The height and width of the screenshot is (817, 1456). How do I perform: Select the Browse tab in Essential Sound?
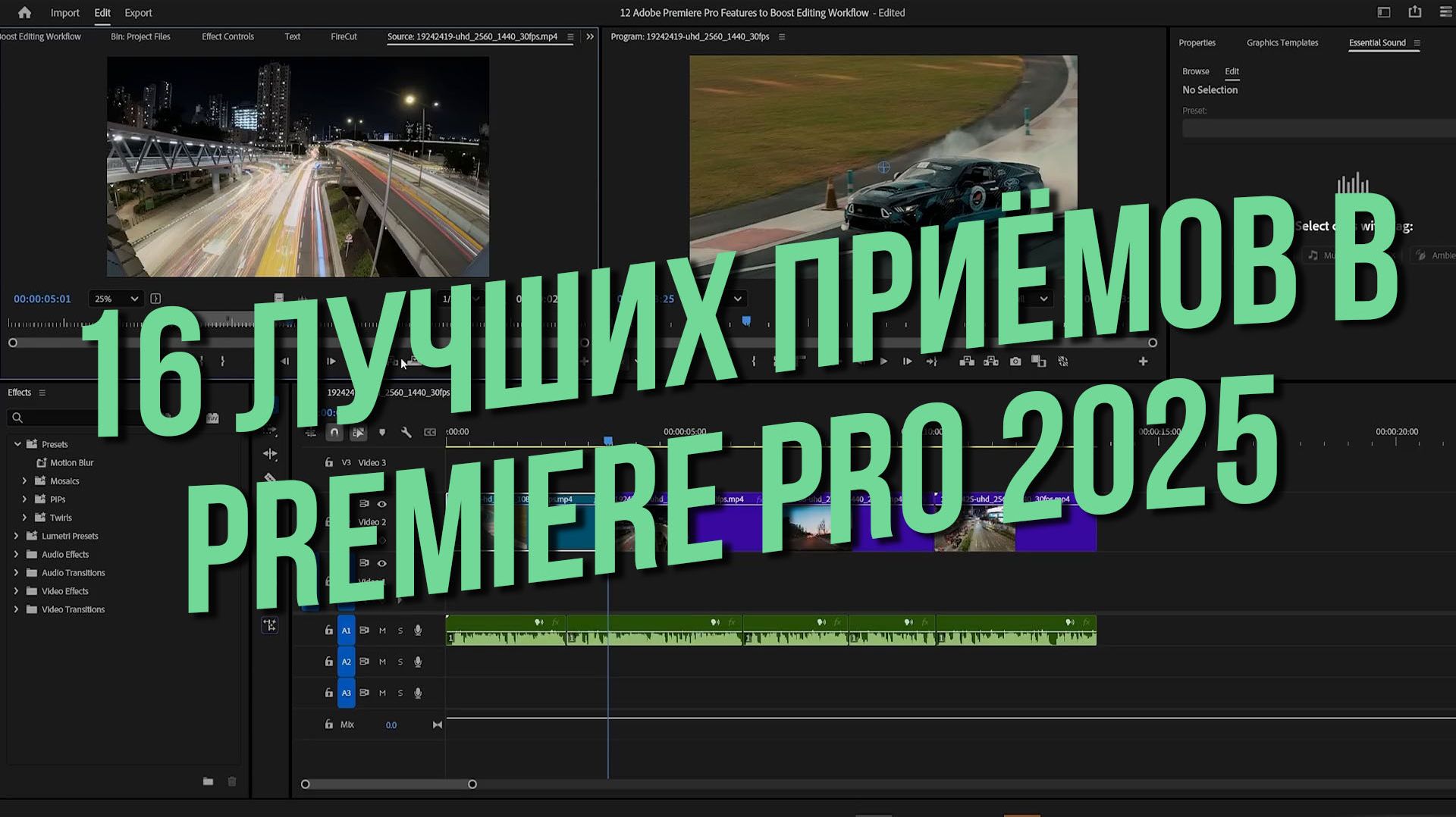tap(1195, 71)
